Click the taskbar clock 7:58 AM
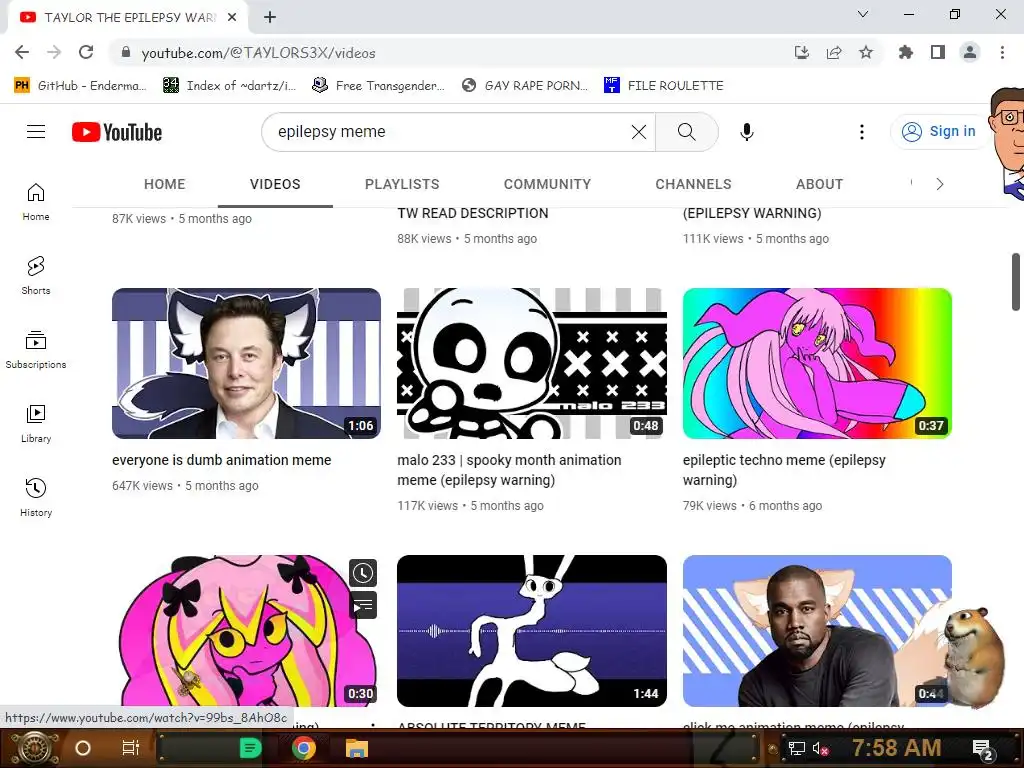The height and width of the screenshot is (768, 1024). 896,748
